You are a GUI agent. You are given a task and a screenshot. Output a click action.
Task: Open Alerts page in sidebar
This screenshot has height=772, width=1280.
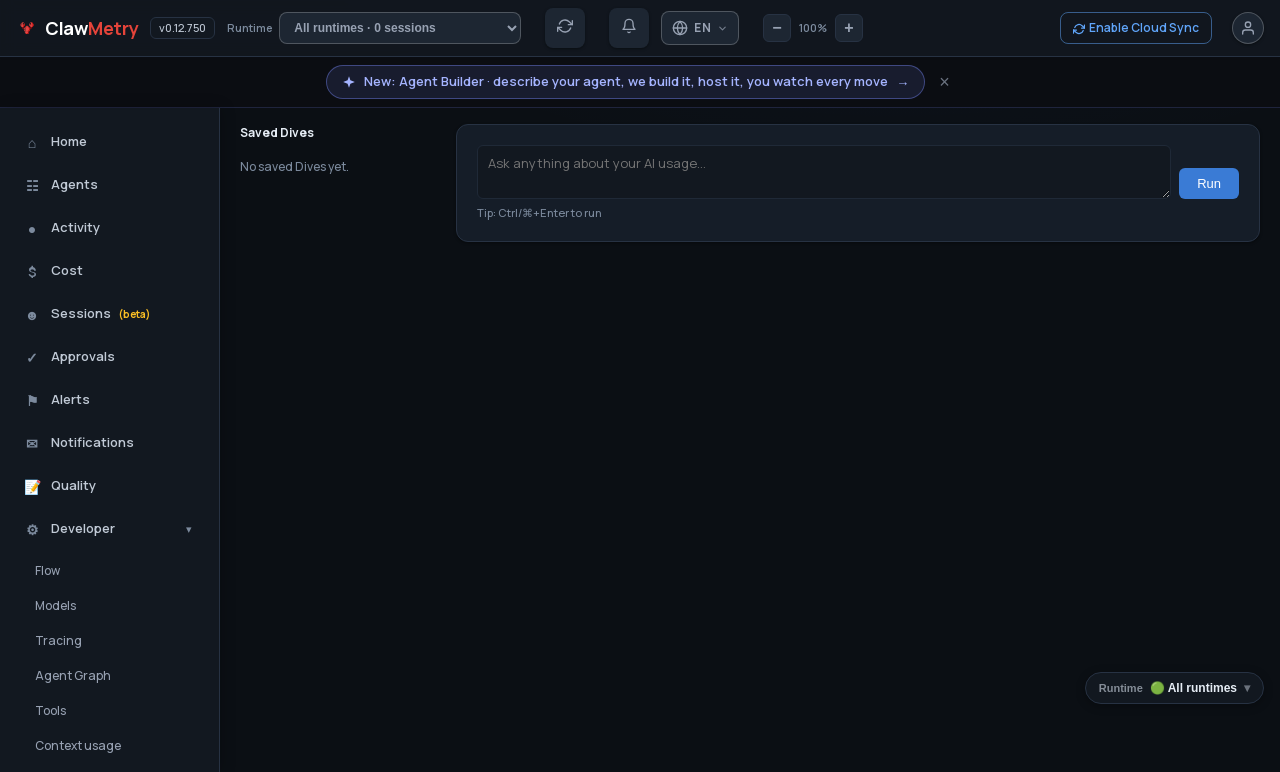[110, 400]
